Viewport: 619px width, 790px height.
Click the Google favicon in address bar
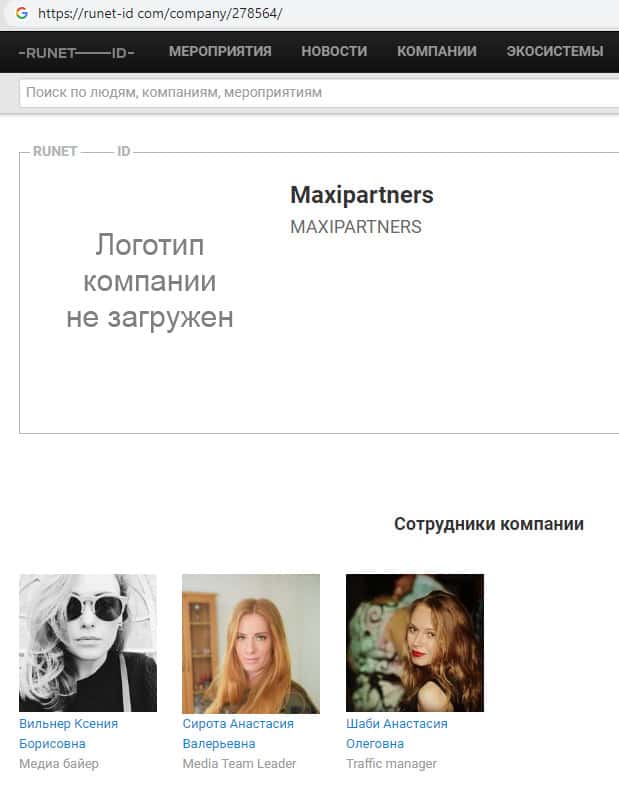pos(22,13)
